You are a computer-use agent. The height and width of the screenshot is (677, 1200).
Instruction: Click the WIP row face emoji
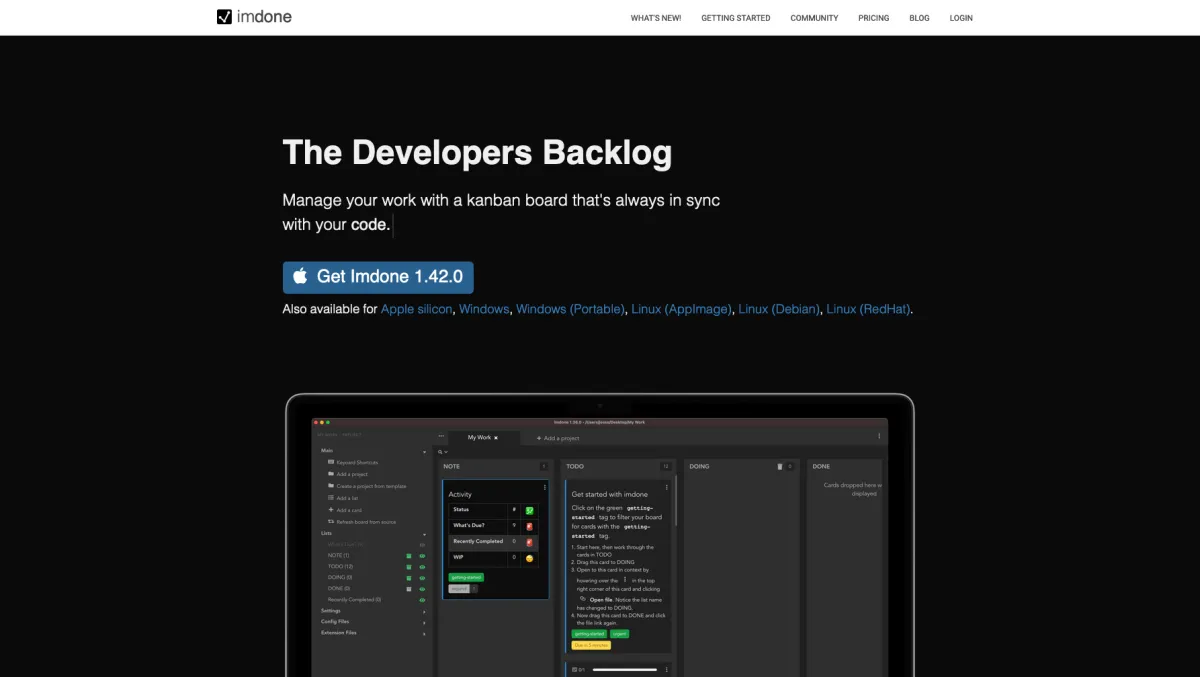coord(529,558)
